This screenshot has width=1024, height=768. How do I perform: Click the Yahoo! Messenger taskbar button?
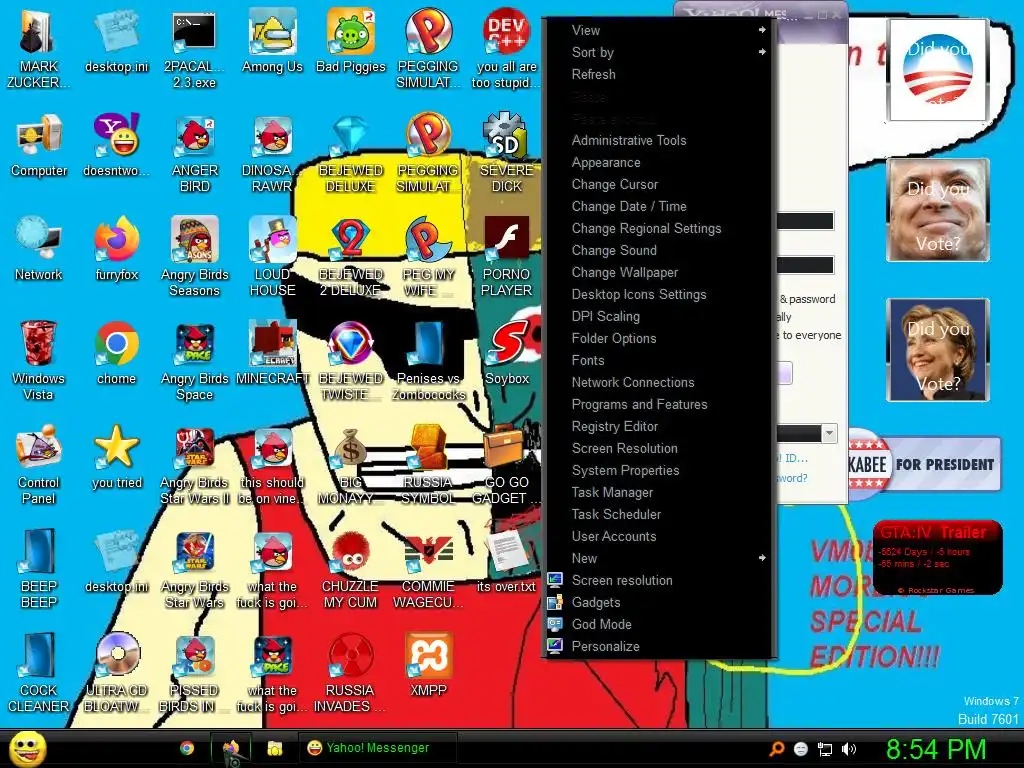[x=377, y=748]
